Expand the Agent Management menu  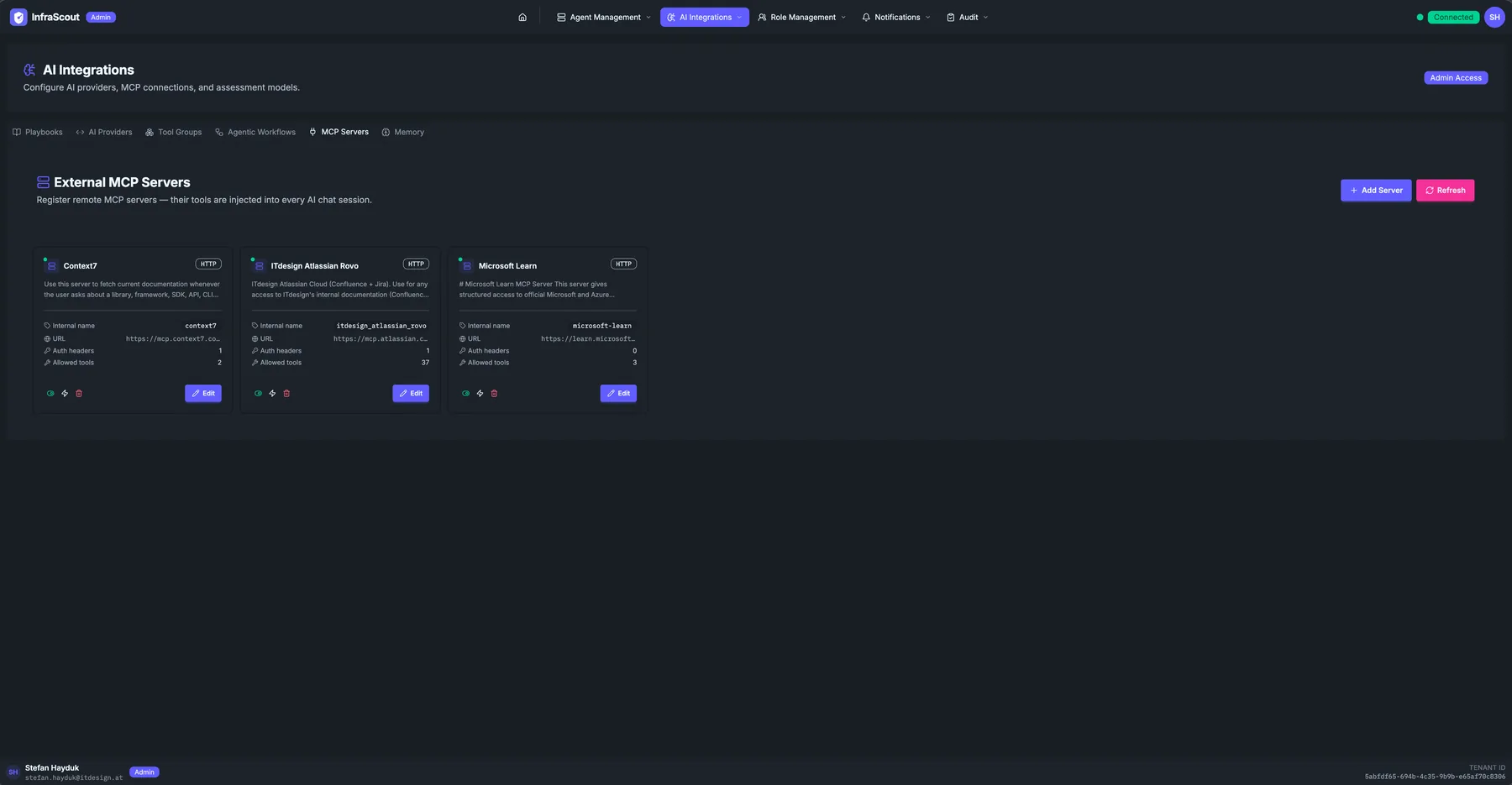(604, 17)
